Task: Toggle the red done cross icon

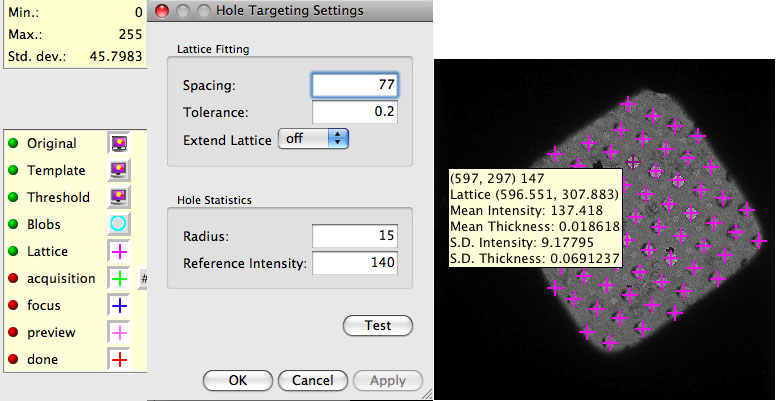Action: [x=119, y=359]
